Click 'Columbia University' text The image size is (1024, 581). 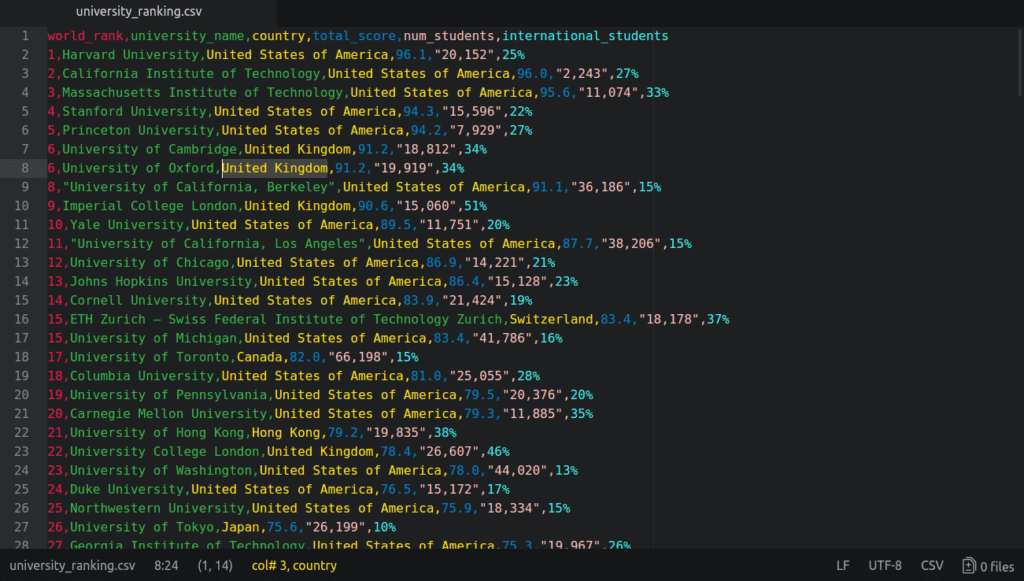[142, 377]
